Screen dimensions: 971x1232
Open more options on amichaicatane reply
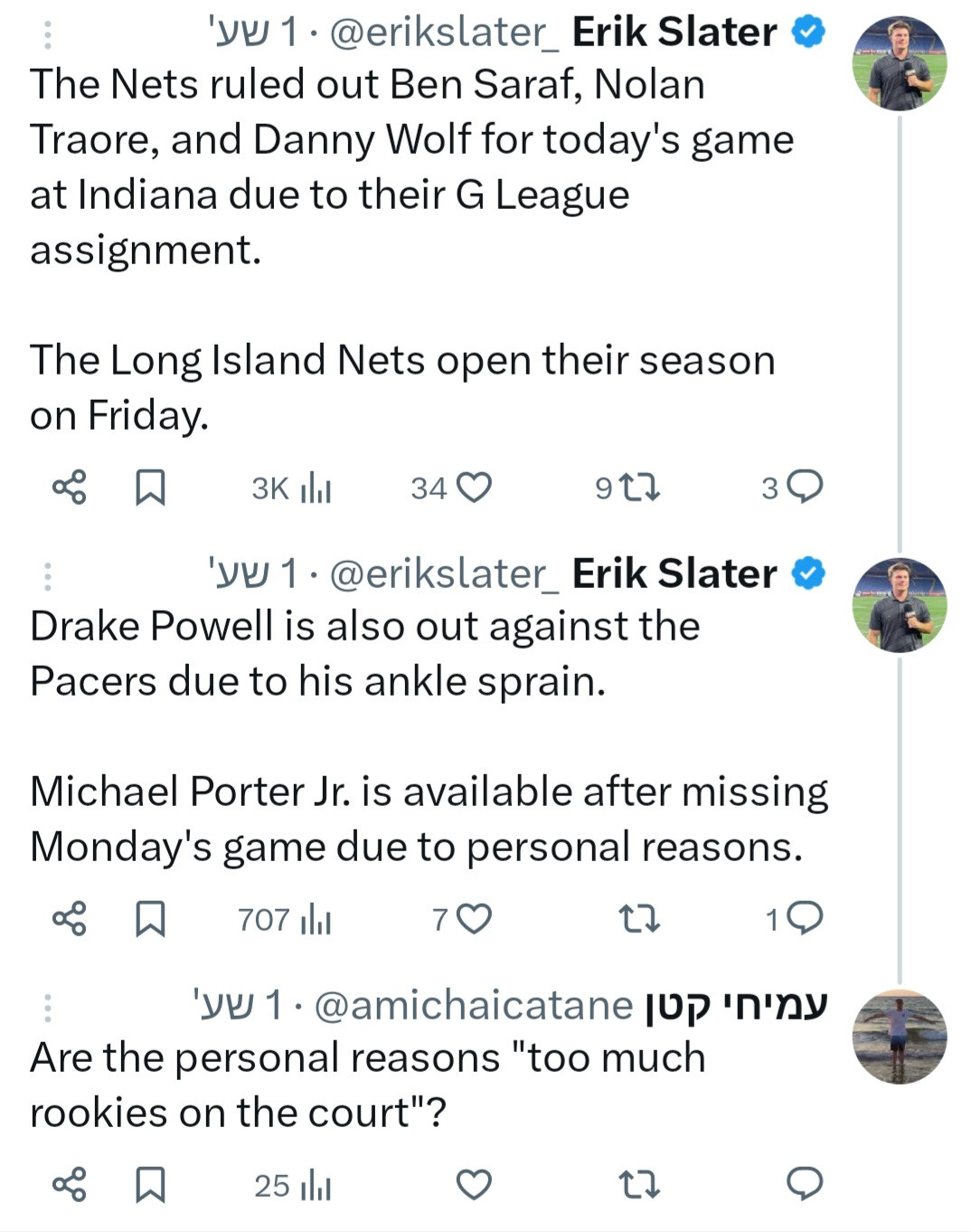48,1008
